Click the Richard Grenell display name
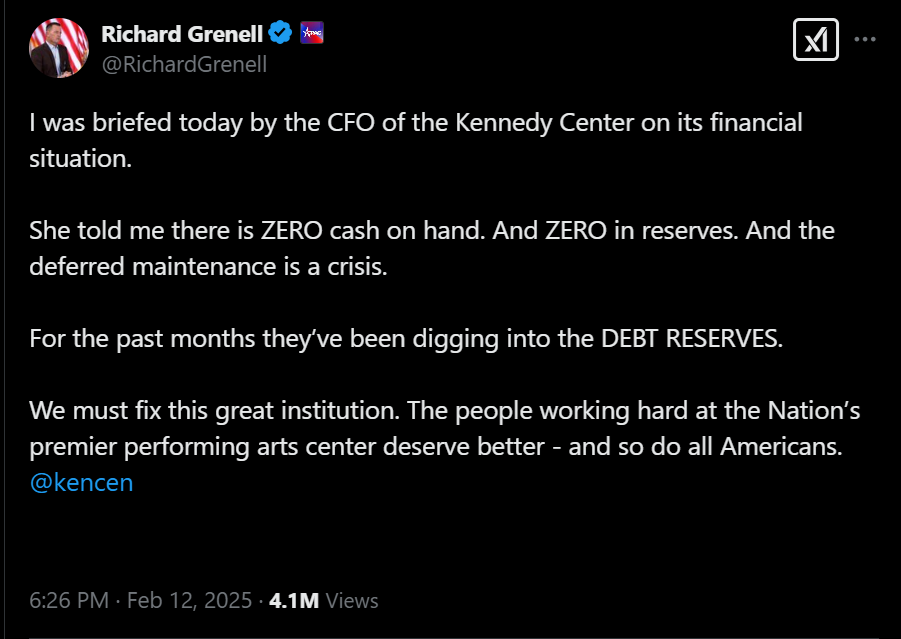The width and height of the screenshot is (901, 639). coord(181,34)
